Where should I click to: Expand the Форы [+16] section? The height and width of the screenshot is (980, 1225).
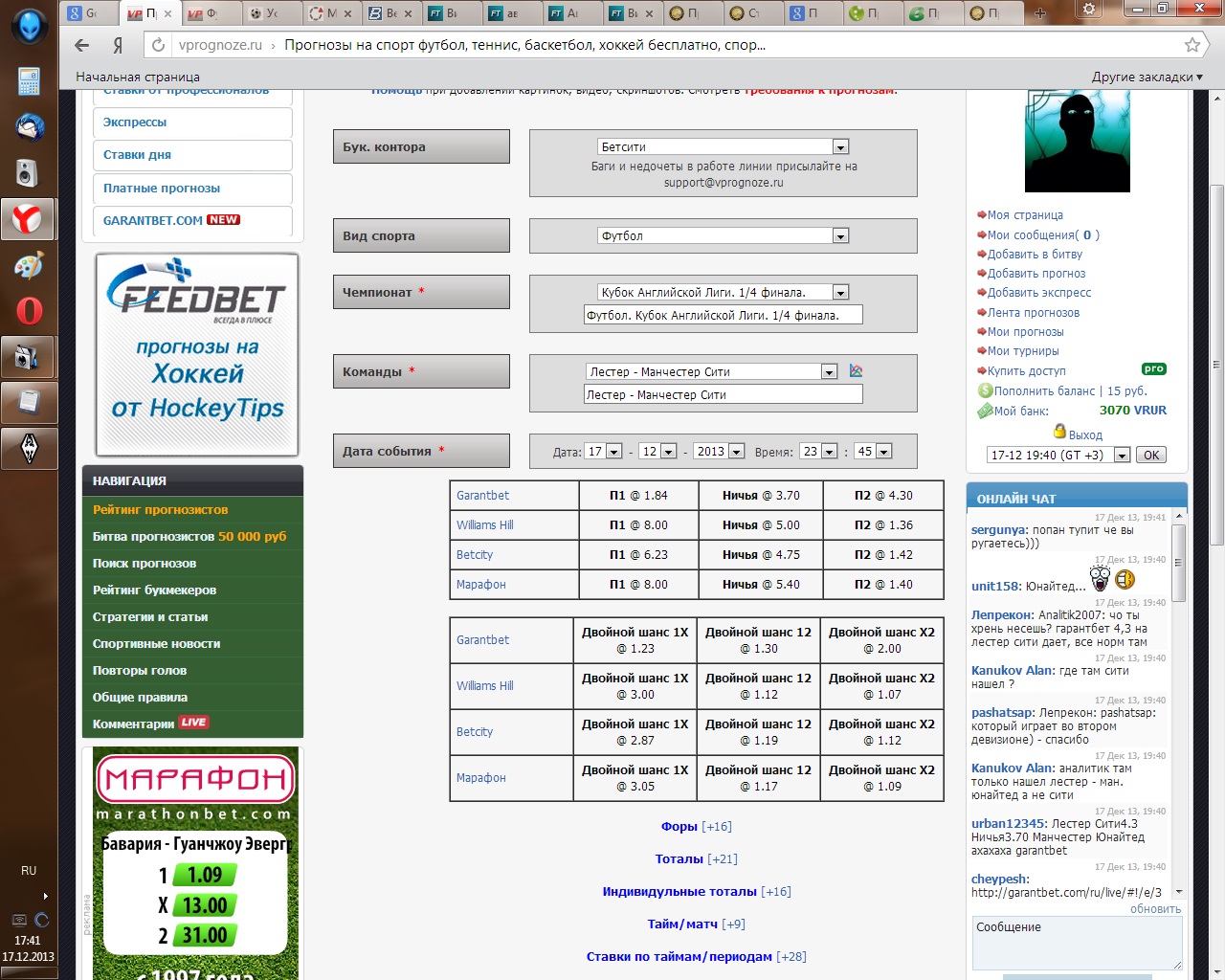[696, 826]
